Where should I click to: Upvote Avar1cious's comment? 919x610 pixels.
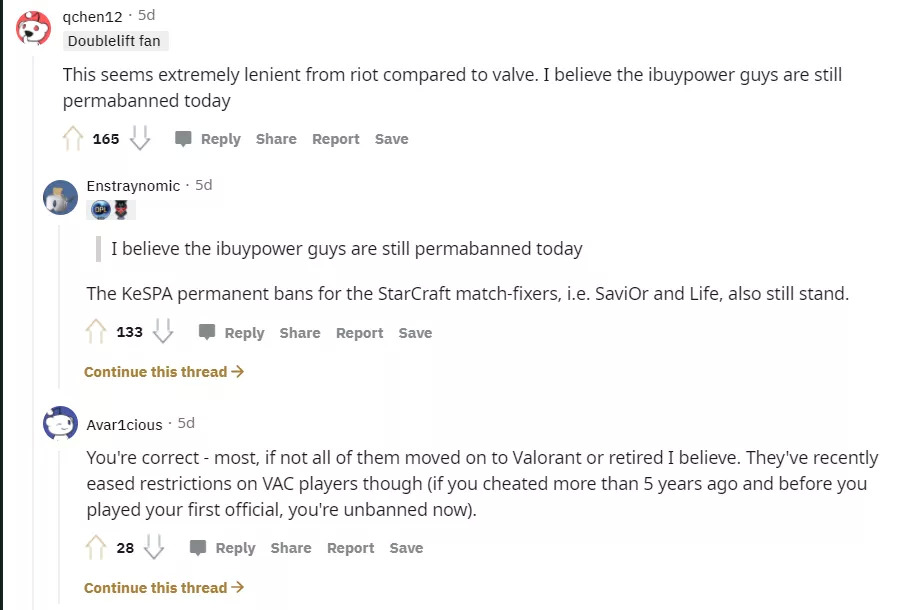tap(97, 547)
